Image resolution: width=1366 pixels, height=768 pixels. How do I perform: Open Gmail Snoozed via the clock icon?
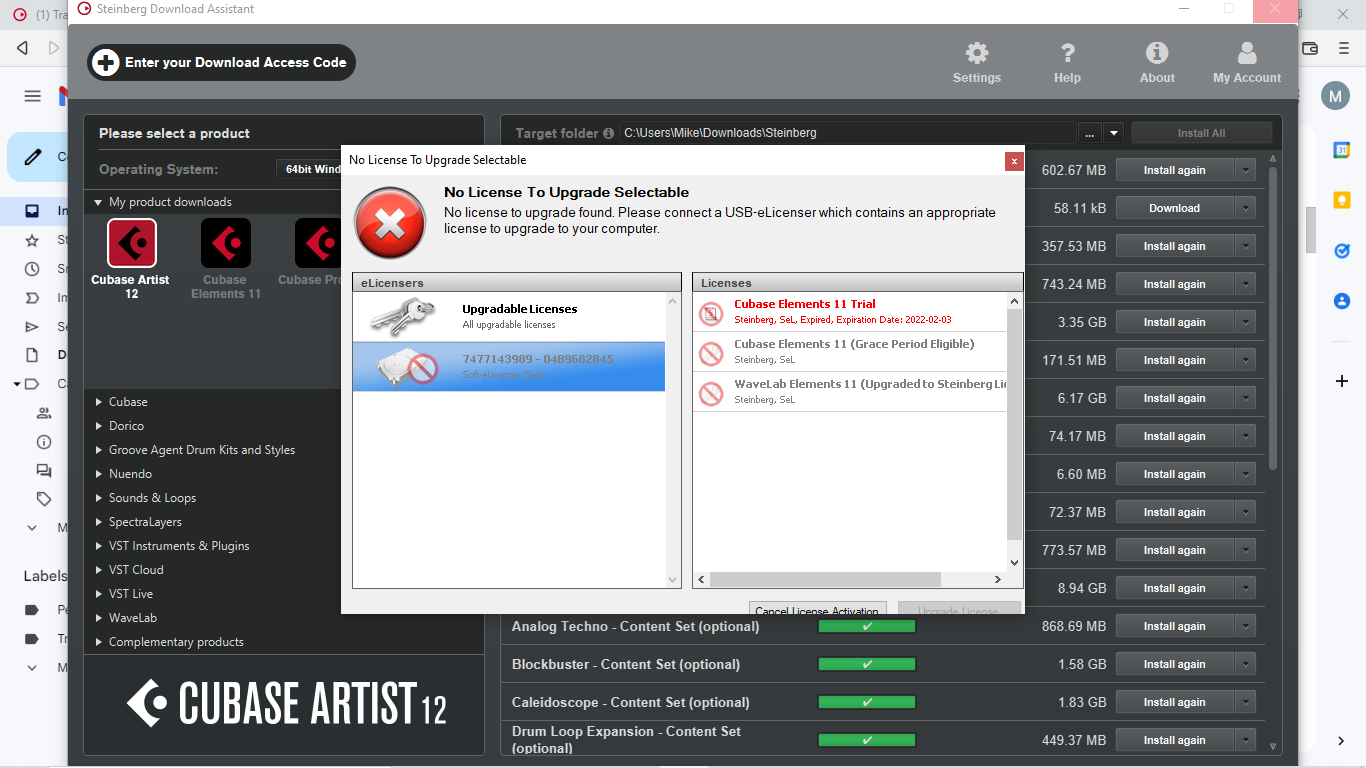(x=32, y=269)
